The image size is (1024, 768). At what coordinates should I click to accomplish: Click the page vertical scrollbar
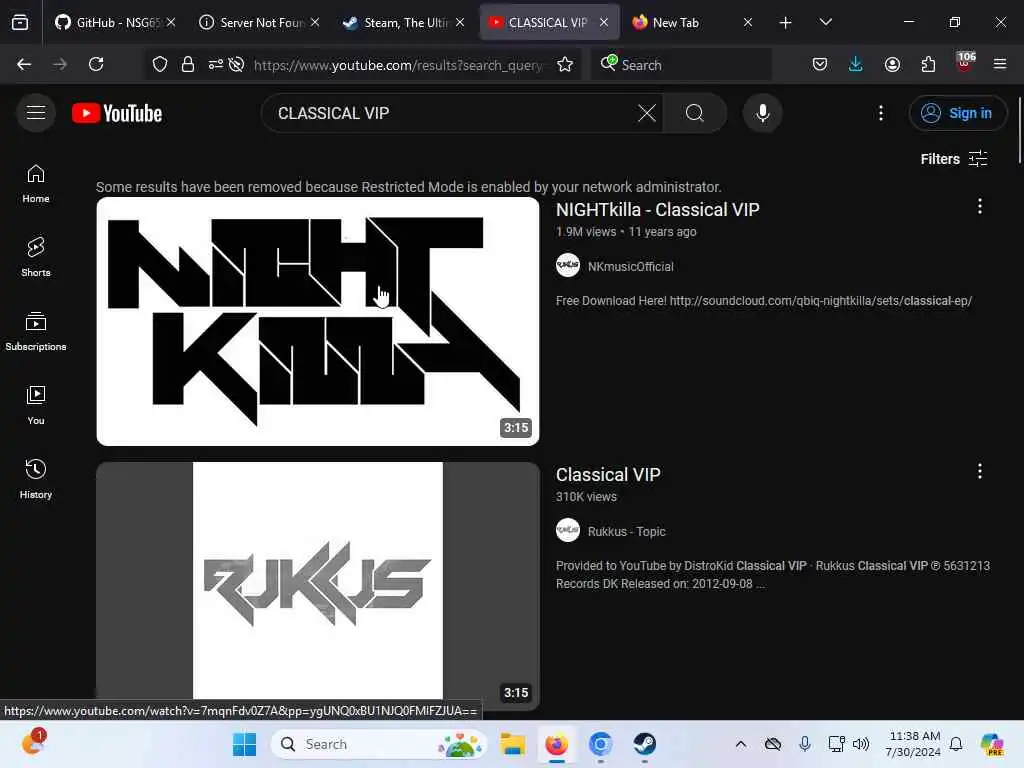(x=1019, y=131)
